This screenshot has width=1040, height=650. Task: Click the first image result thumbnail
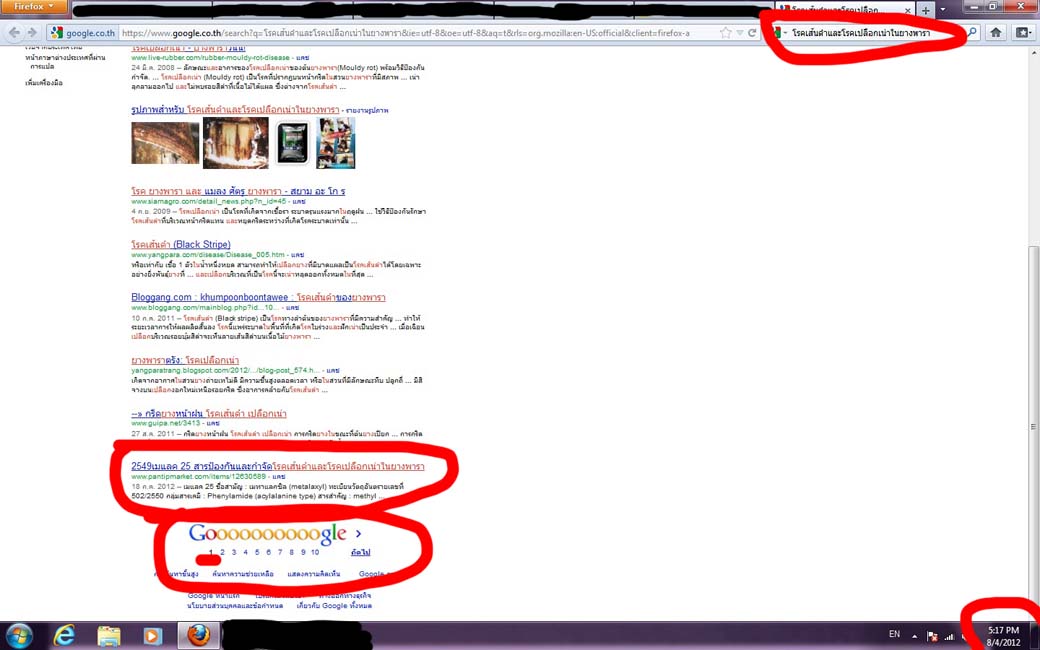click(165, 142)
